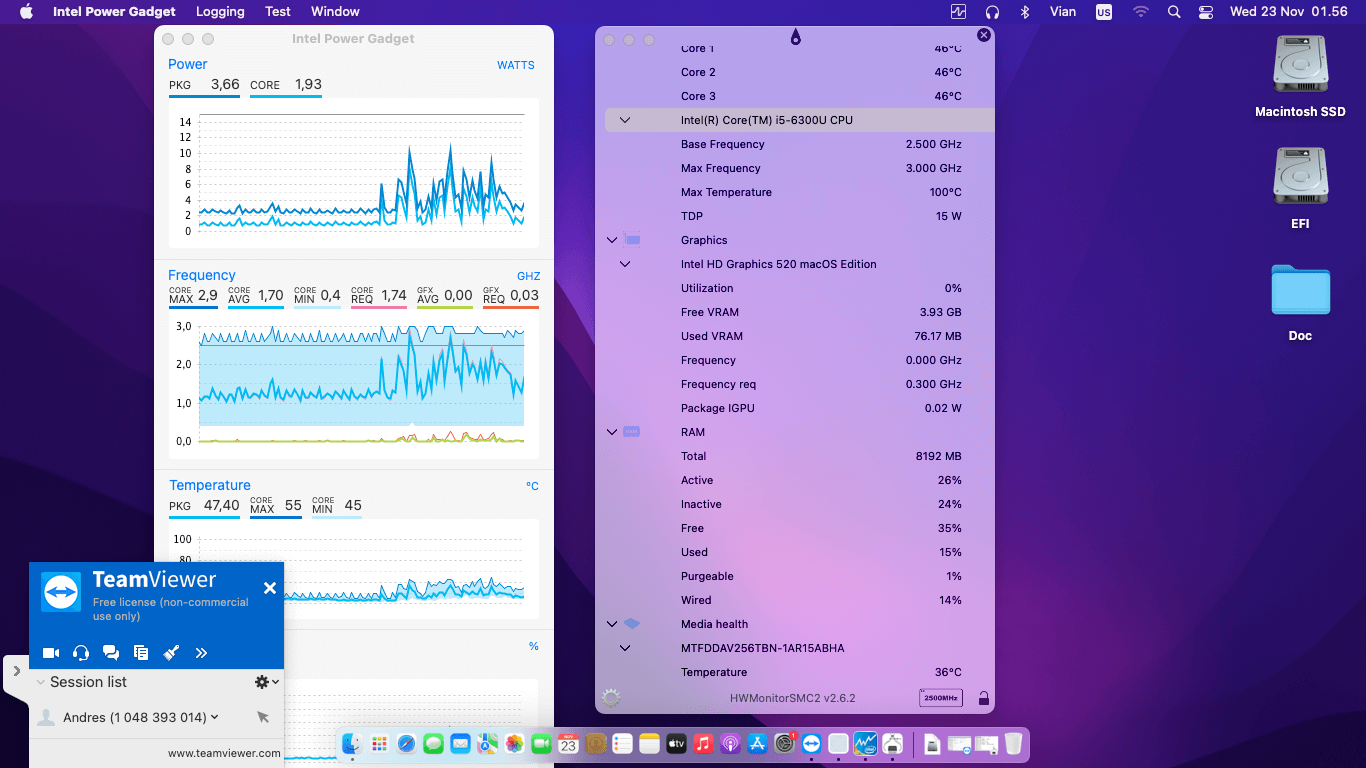Image resolution: width=1366 pixels, height=768 pixels.
Task: Open the TeamViewer chat icon
Action: (111, 652)
